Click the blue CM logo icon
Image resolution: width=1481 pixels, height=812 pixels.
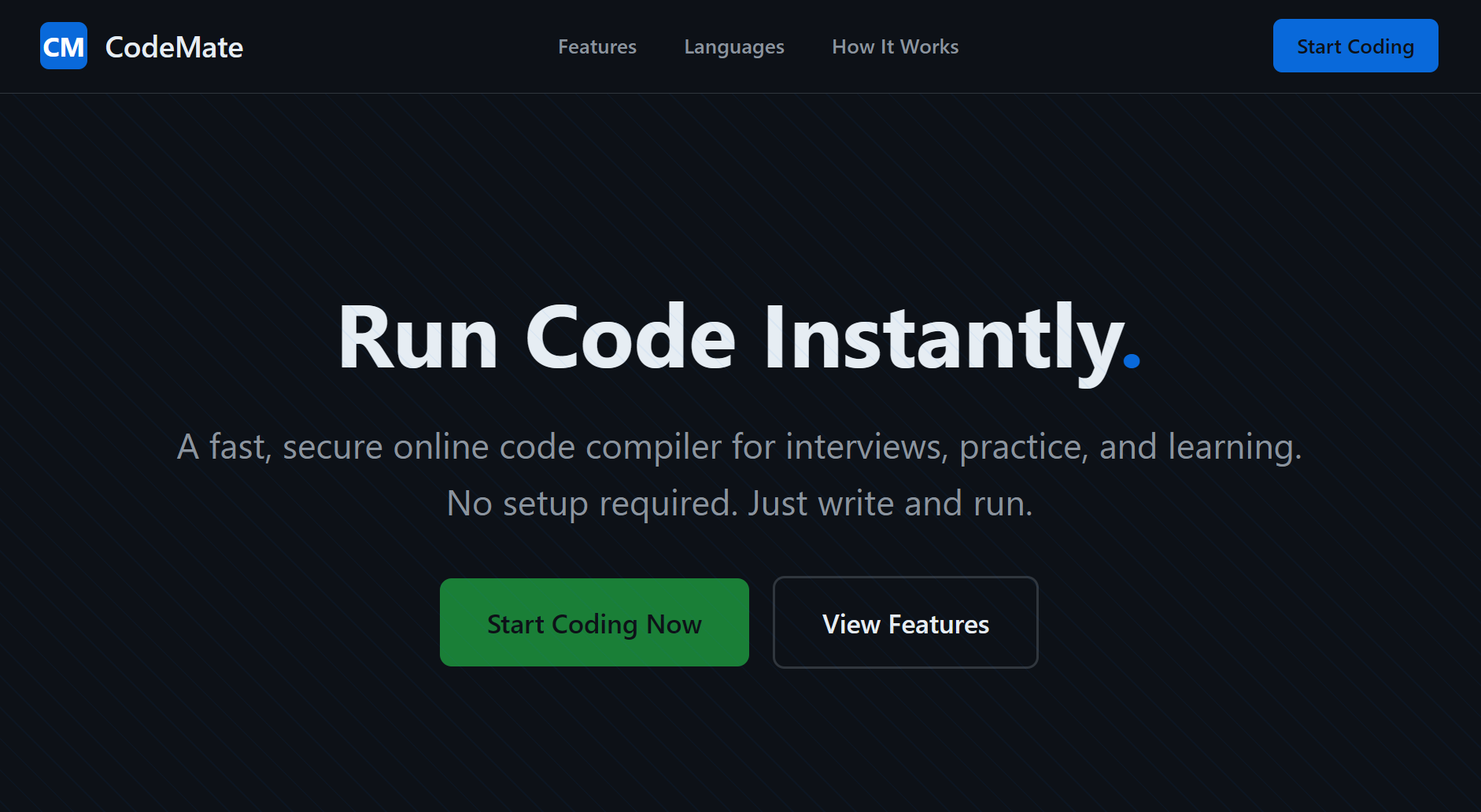coord(64,46)
